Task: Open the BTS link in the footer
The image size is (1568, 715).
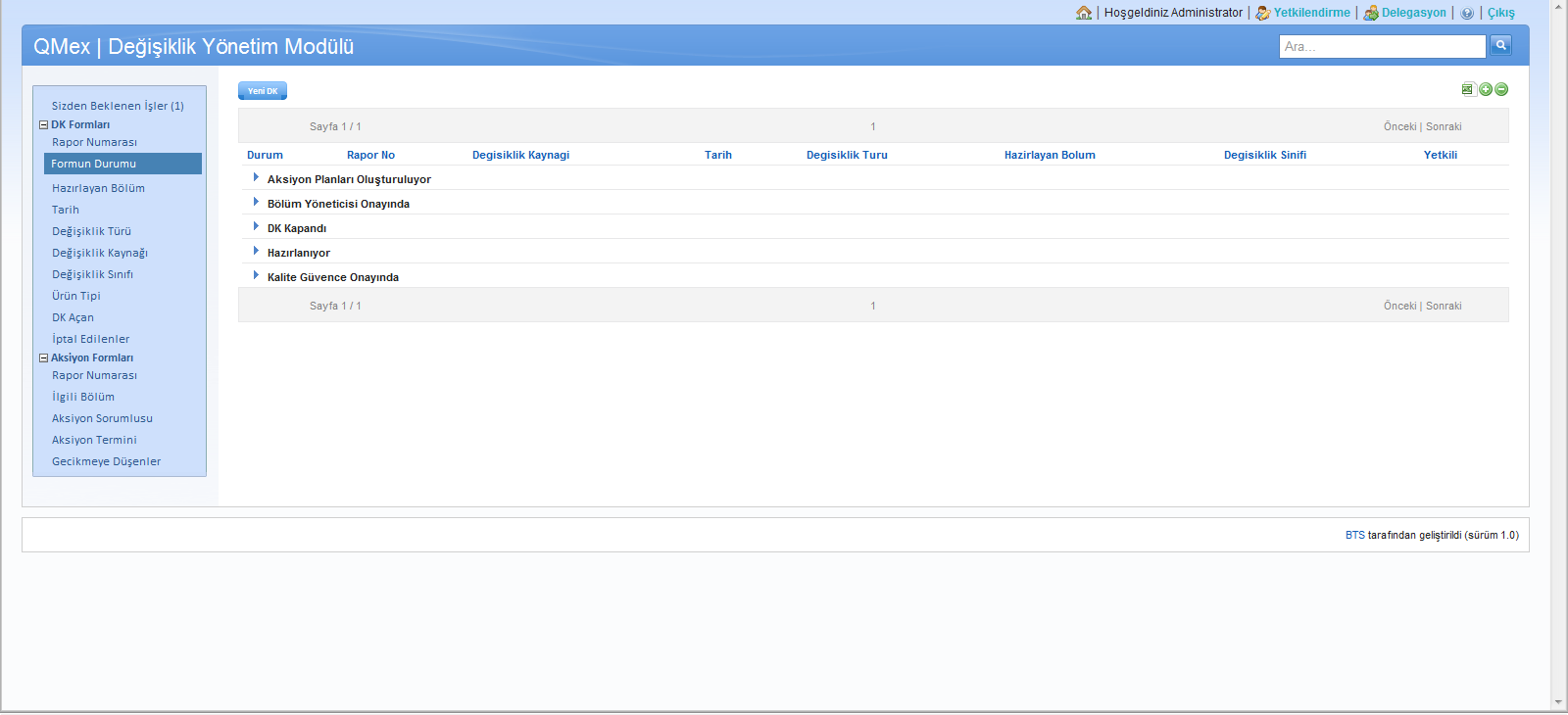Action: (1354, 535)
